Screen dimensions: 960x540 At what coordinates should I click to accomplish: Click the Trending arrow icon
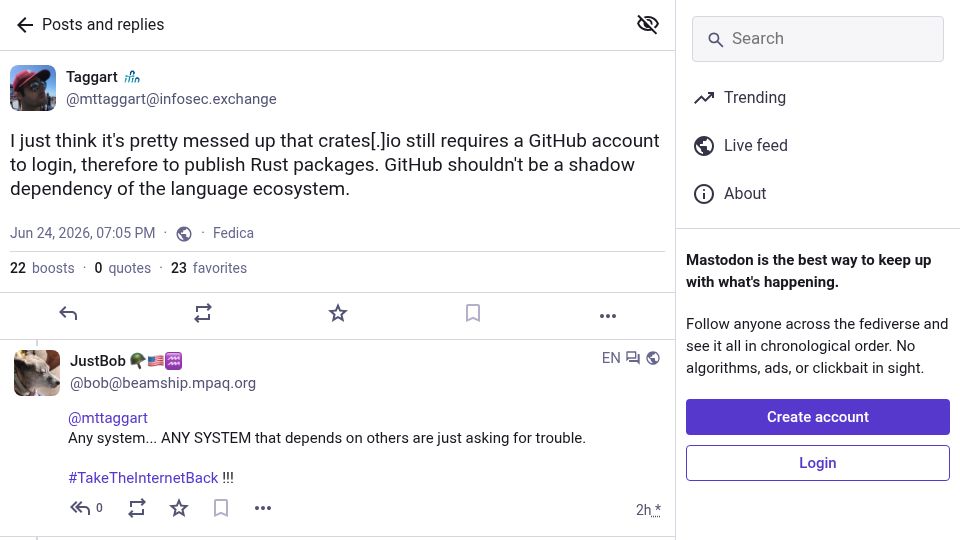click(703, 98)
